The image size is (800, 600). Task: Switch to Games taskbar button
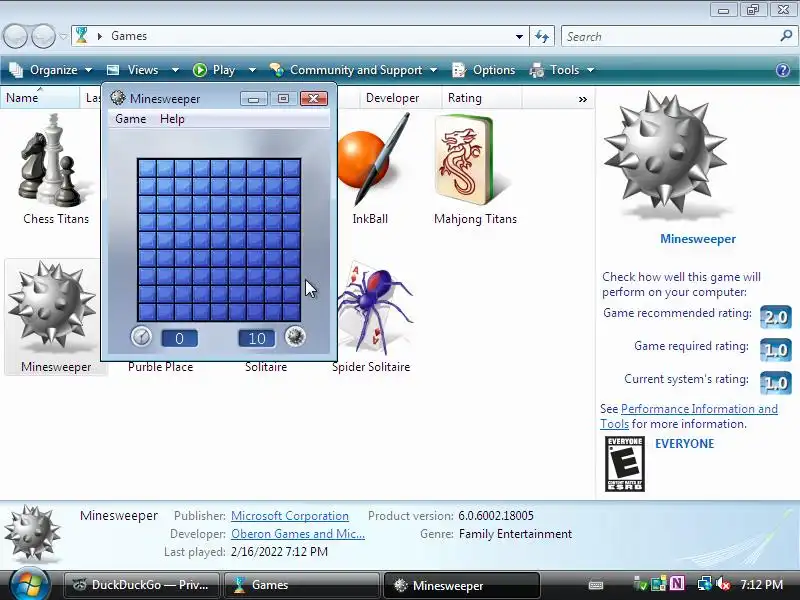click(x=302, y=585)
